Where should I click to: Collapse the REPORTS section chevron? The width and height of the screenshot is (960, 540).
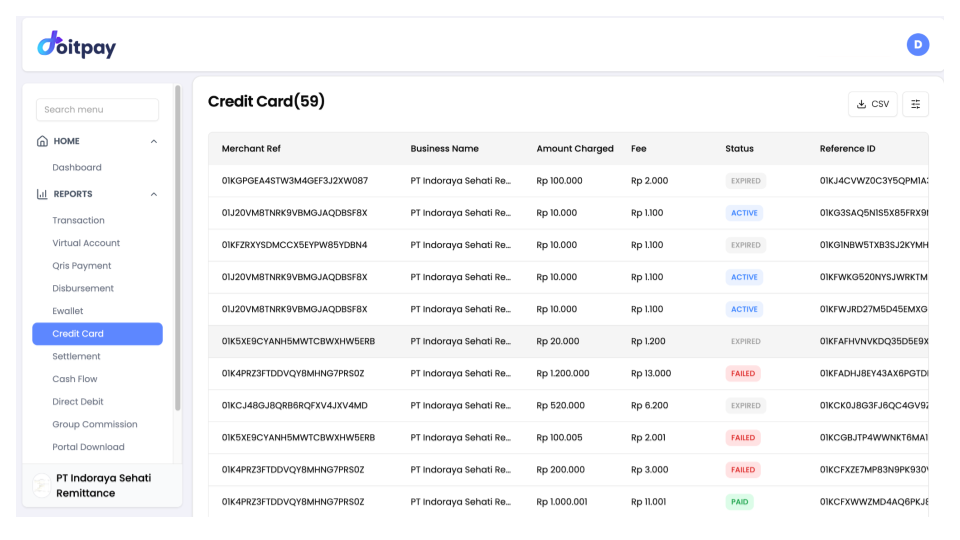154,194
